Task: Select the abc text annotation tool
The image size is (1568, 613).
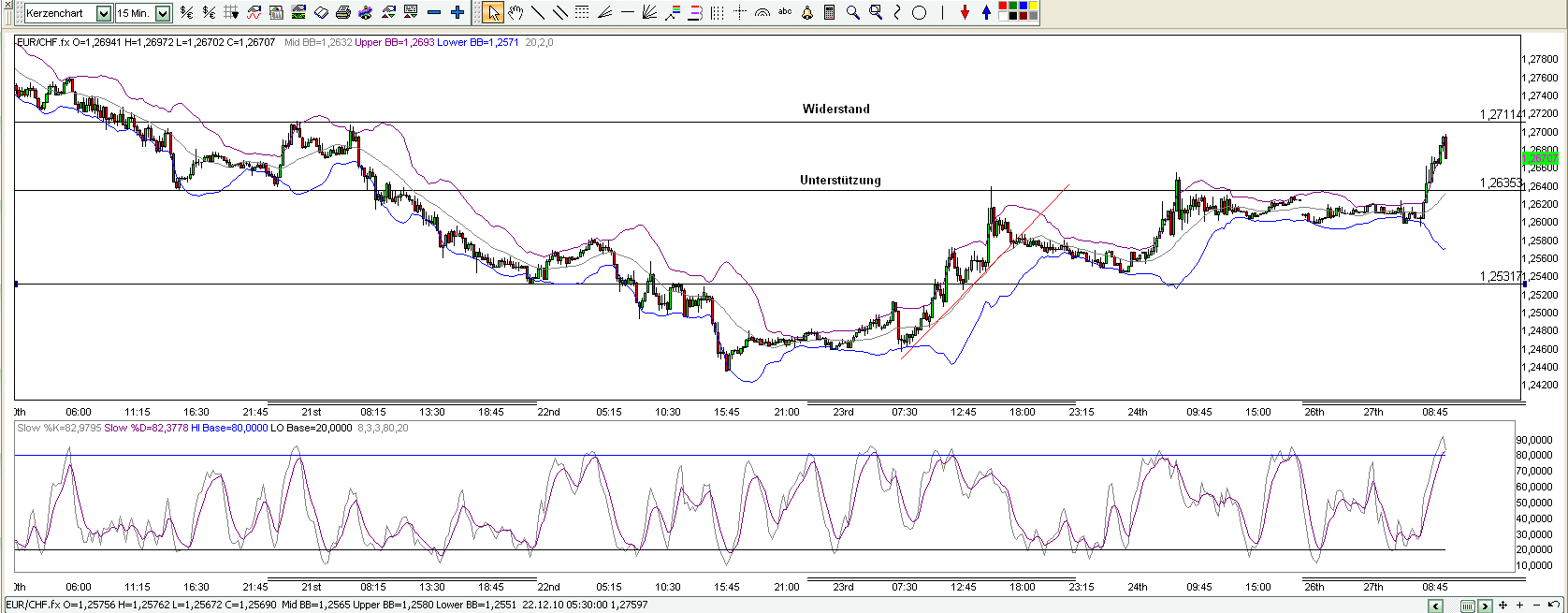Action: coord(785,12)
